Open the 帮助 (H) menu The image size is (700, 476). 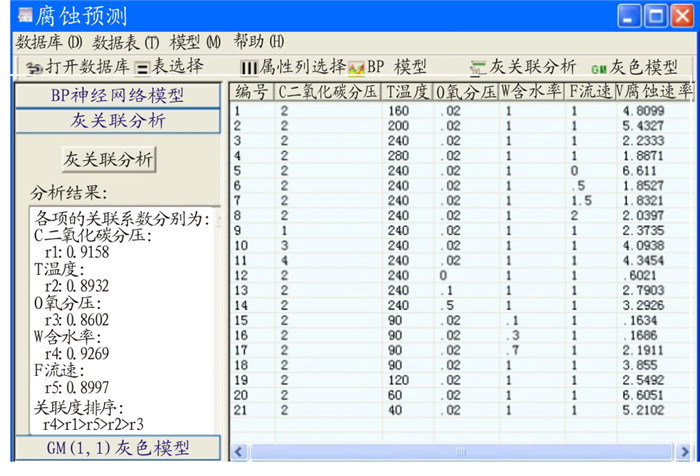[259, 42]
